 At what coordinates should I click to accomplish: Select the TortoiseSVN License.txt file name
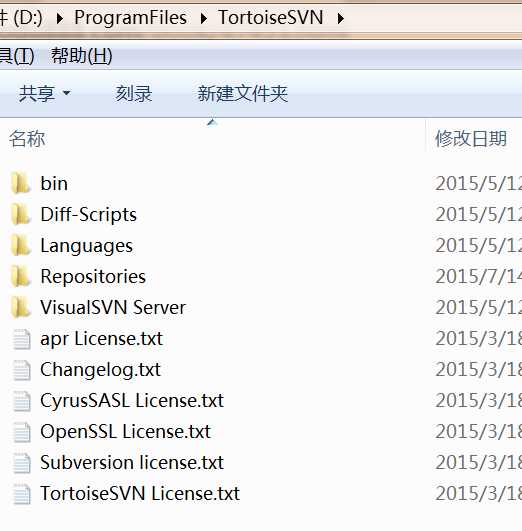coord(140,494)
